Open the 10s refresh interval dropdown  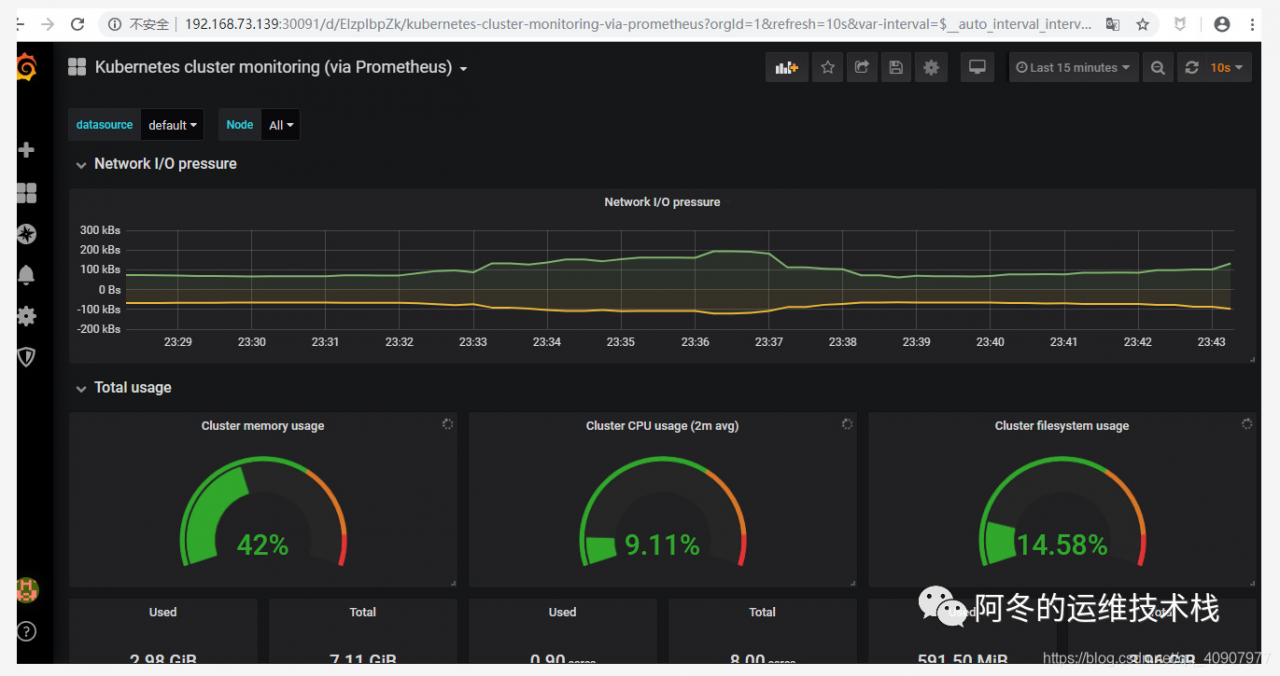click(x=1227, y=67)
